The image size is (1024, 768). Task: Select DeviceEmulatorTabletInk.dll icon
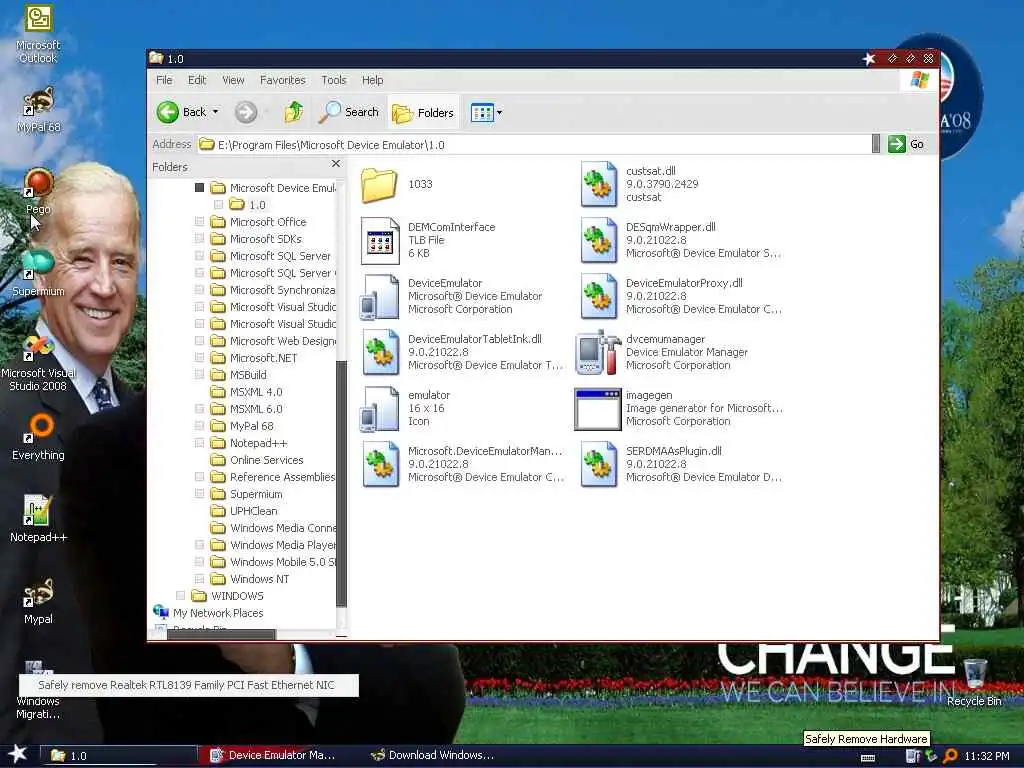[x=380, y=352]
